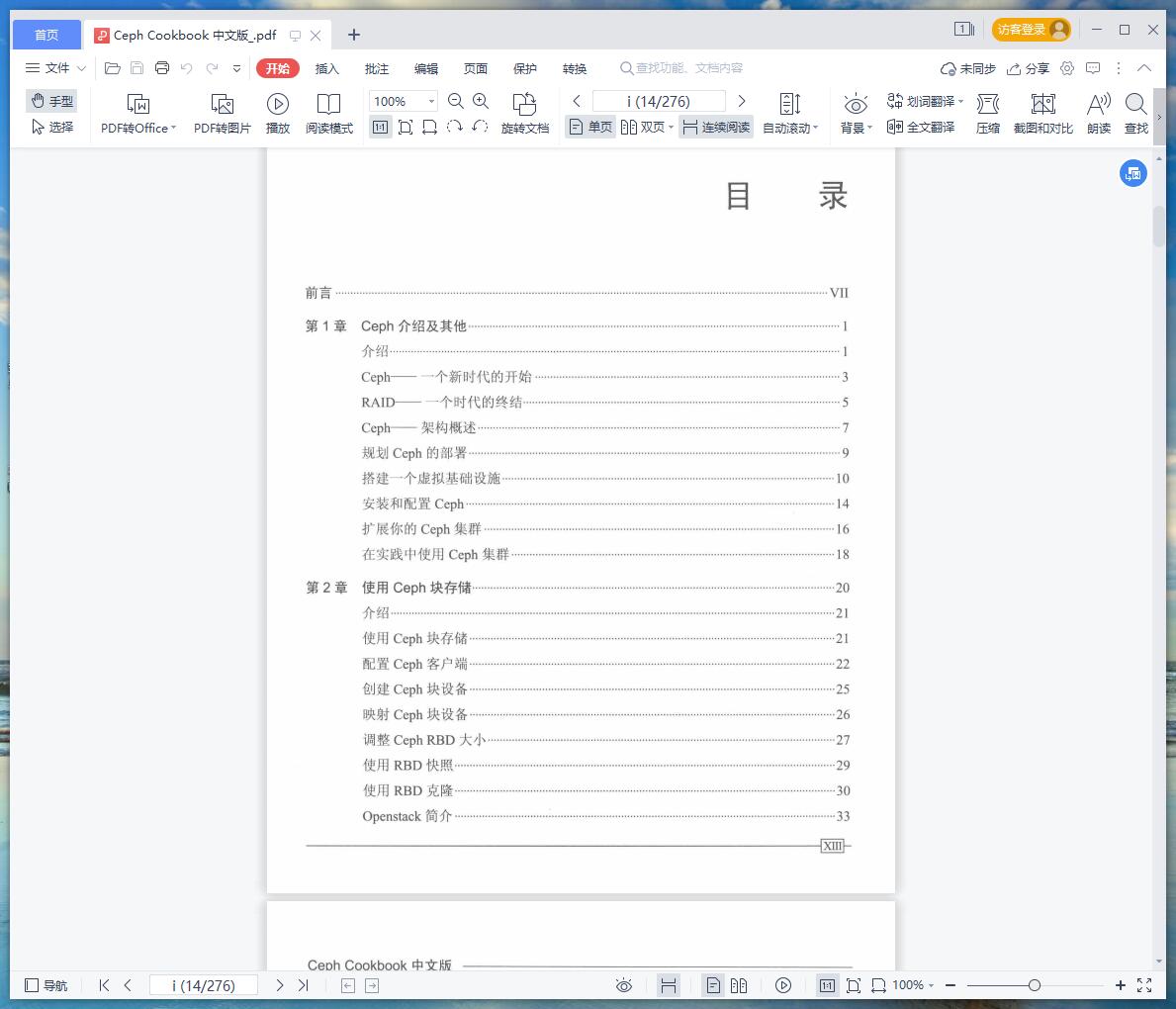Open the 页面 ribbon tab
1176x1009 pixels.
tap(476, 68)
